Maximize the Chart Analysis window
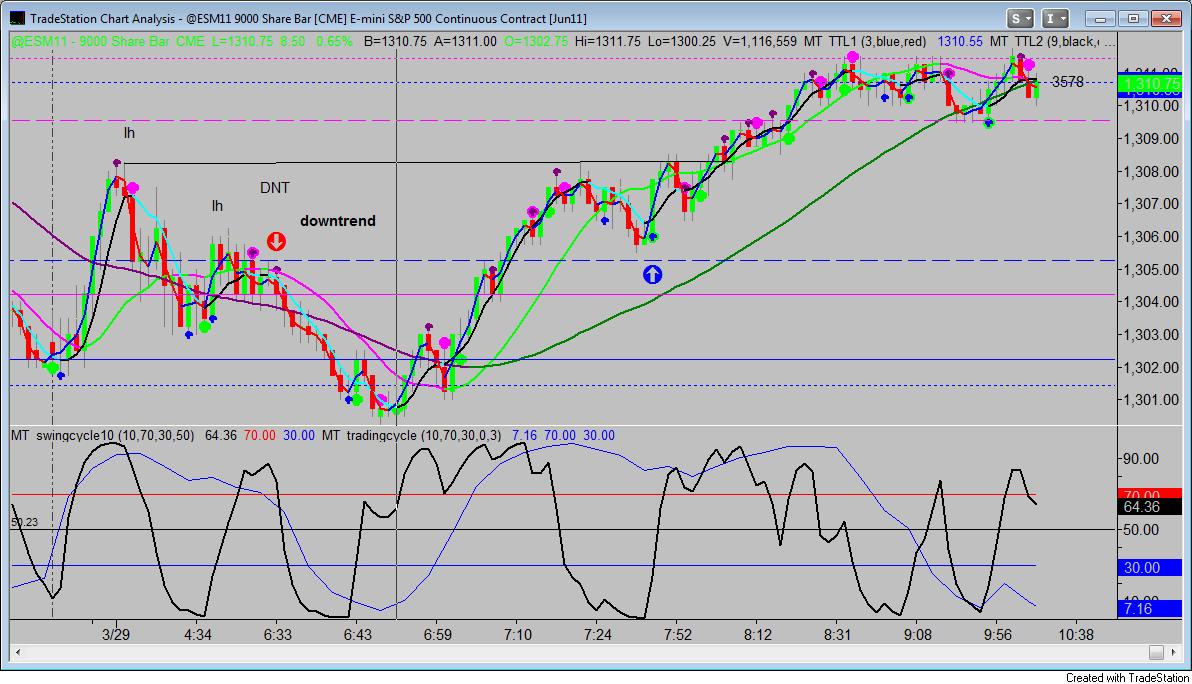 click(x=1133, y=18)
